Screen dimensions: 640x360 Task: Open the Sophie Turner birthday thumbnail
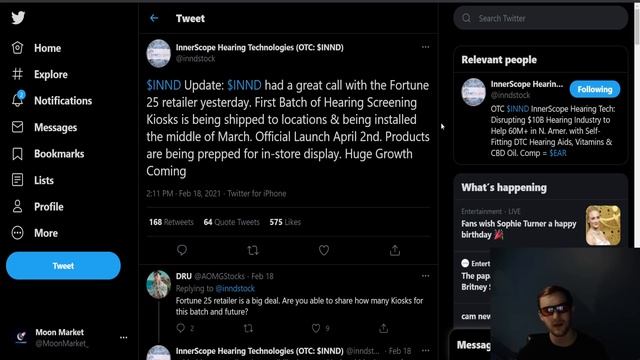point(603,225)
